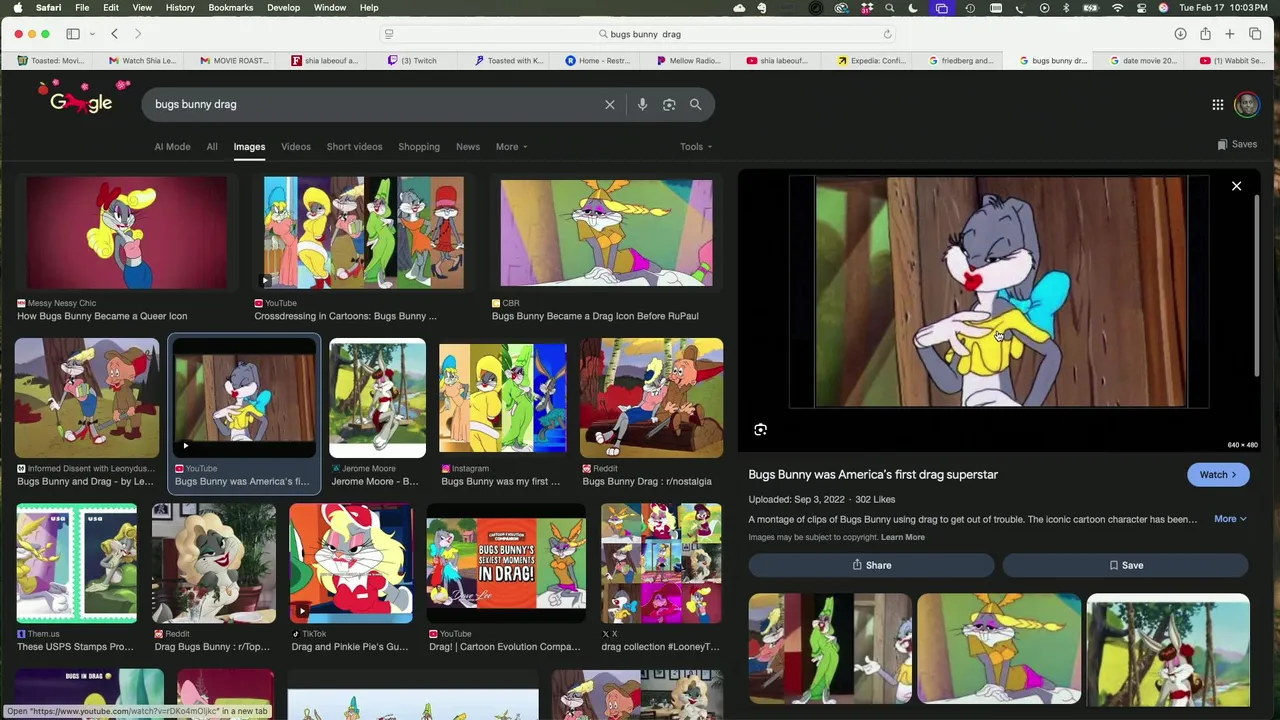Expand description with More chevron
This screenshot has height=720, width=1280.
1230,519
